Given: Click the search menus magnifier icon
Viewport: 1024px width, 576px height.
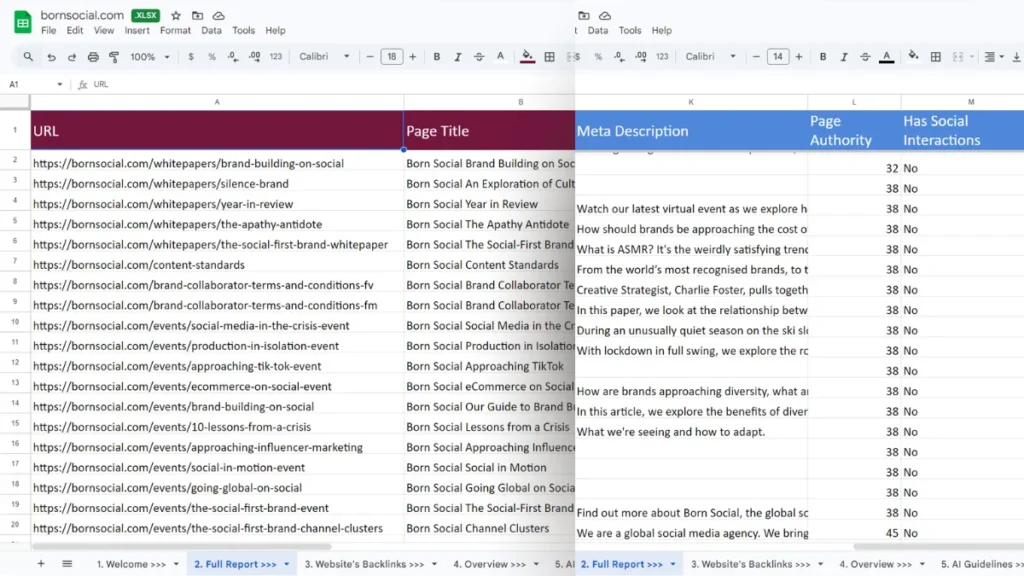Looking at the screenshot, I should click(28, 57).
